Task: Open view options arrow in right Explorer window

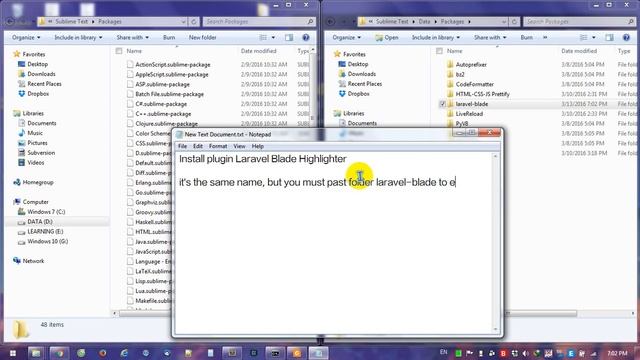Action: tap(593, 38)
